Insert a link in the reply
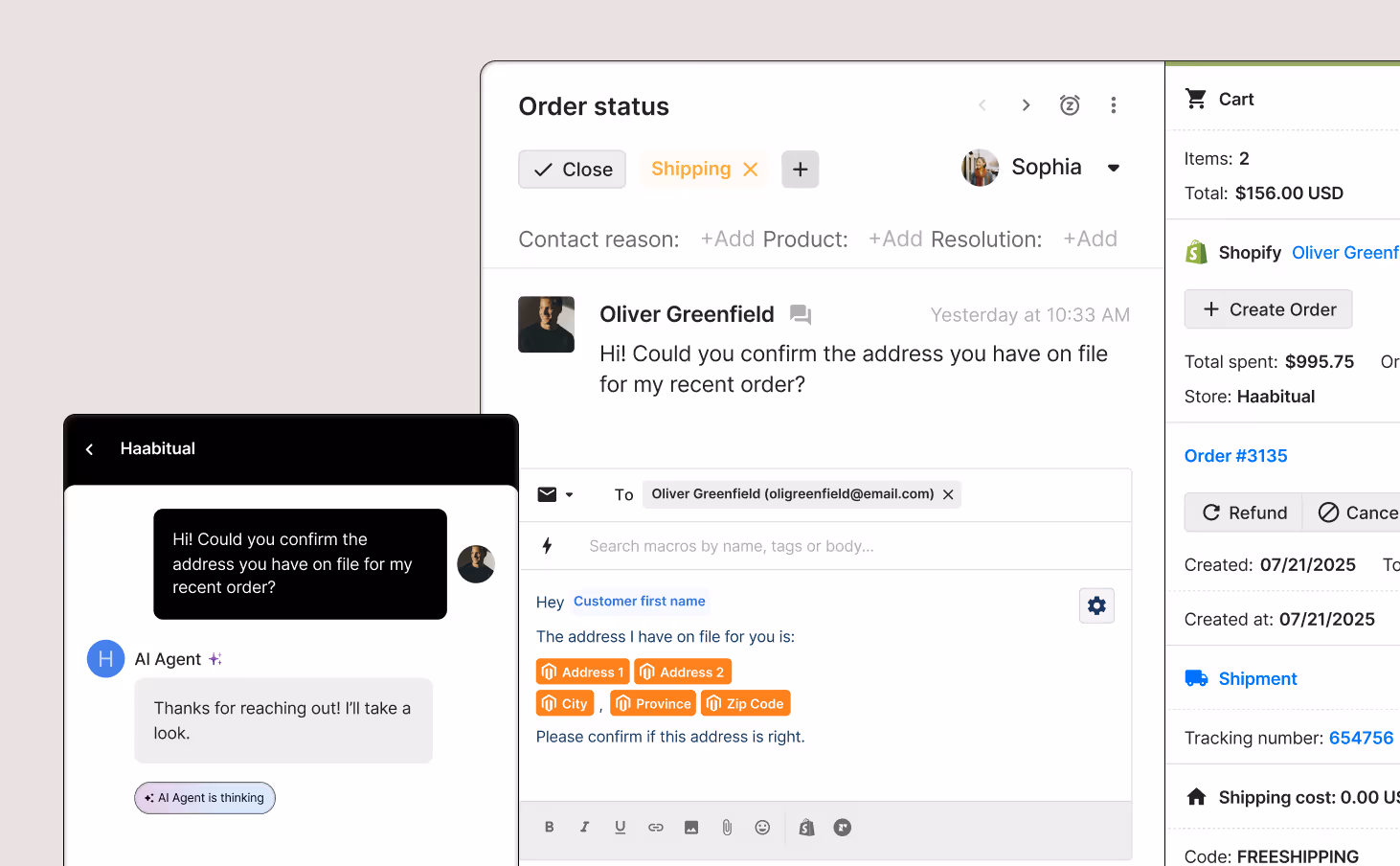Viewport: 1400px width, 866px height. coord(656,828)
